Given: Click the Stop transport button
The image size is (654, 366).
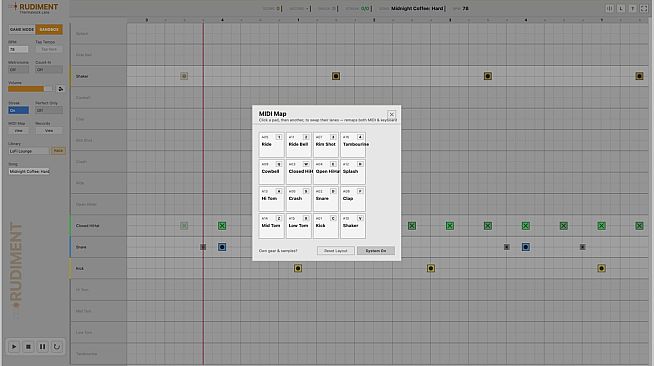Looking at the screenshot, I should [28, 346].
